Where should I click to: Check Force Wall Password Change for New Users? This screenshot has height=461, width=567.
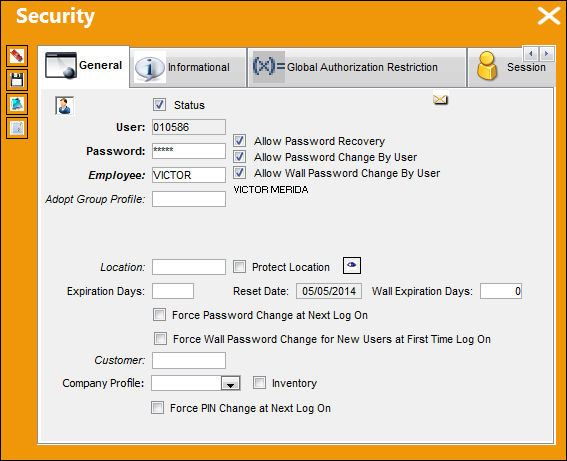(160, 339)
